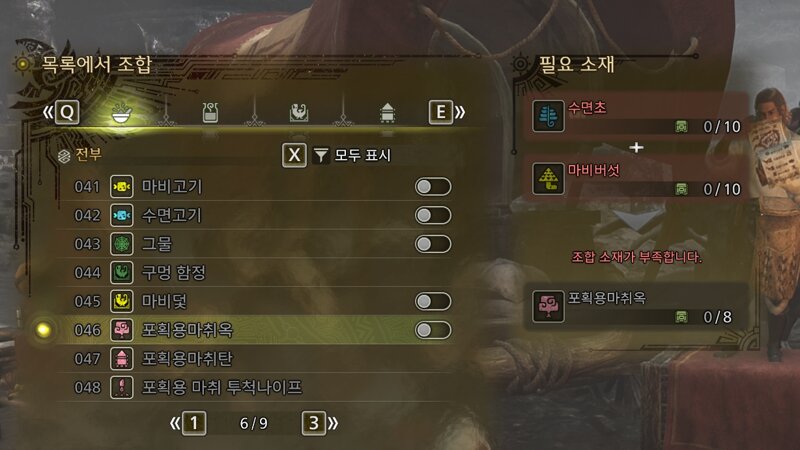Select the 그물 net item icon

tap(121, 244)
